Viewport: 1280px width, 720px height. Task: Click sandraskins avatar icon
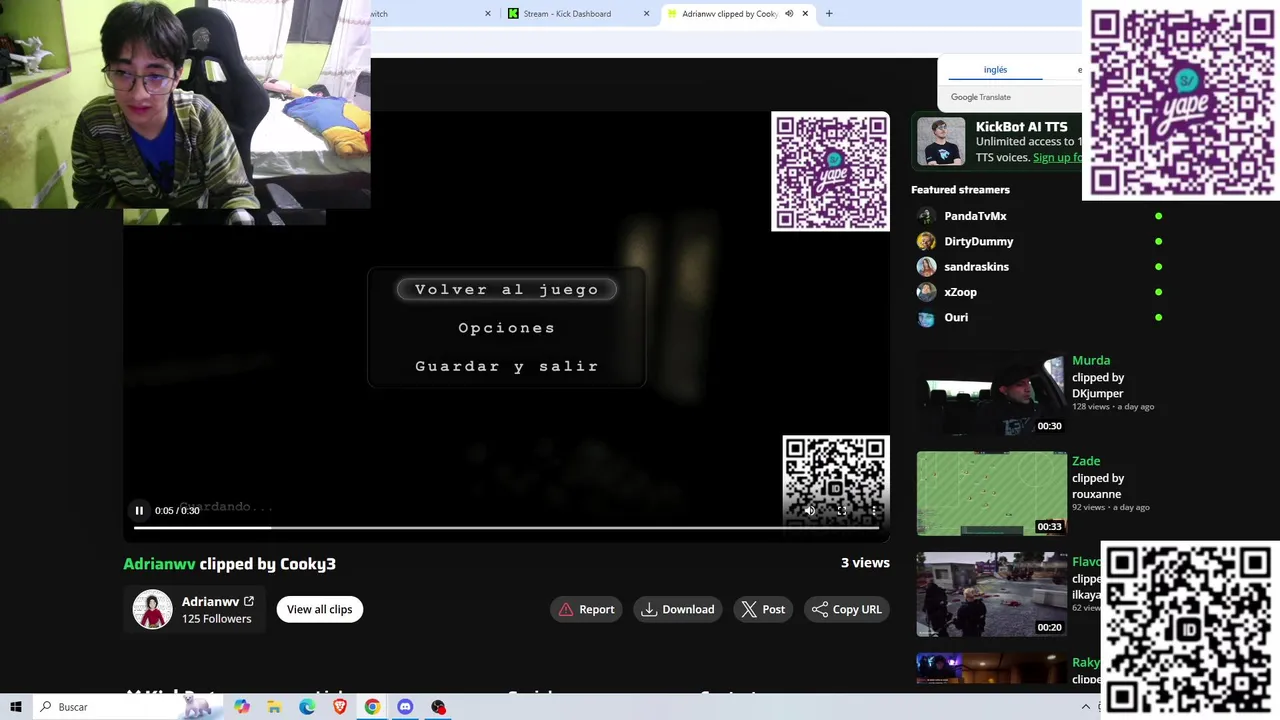(x=926, y=267)
